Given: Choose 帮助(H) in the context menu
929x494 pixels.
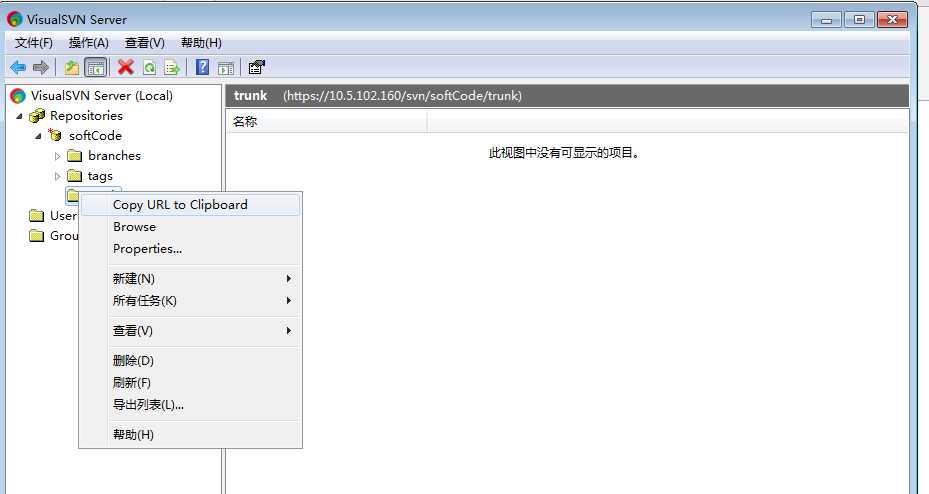Looking at the screenshot, I should 190,435.
